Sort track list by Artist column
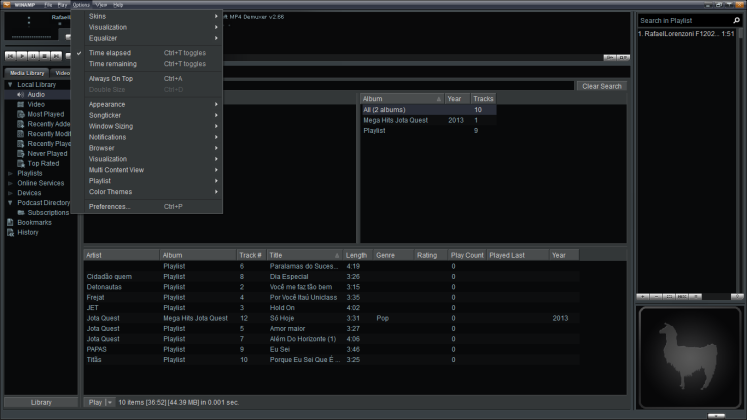 pos(121,255)
